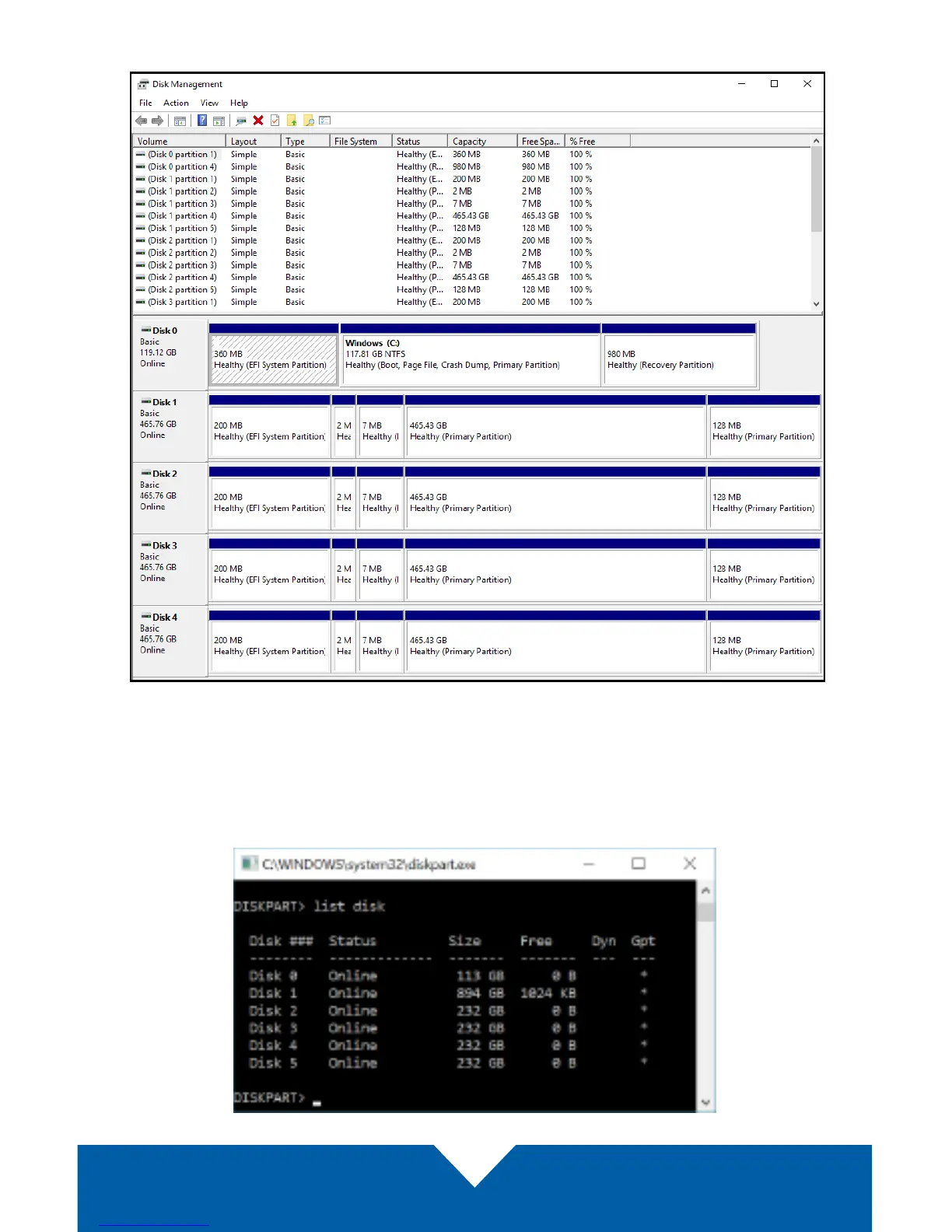This screenshot has width=952, height=1232.
Task: Sort by the Volume column header
Action: (180, 142)
